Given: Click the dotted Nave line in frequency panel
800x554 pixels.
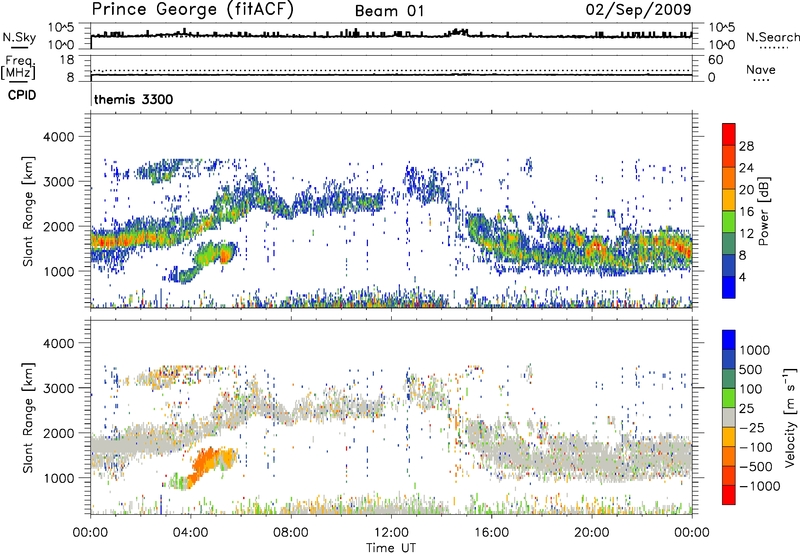Looking at the screenshot, I should tap(391, 70).
